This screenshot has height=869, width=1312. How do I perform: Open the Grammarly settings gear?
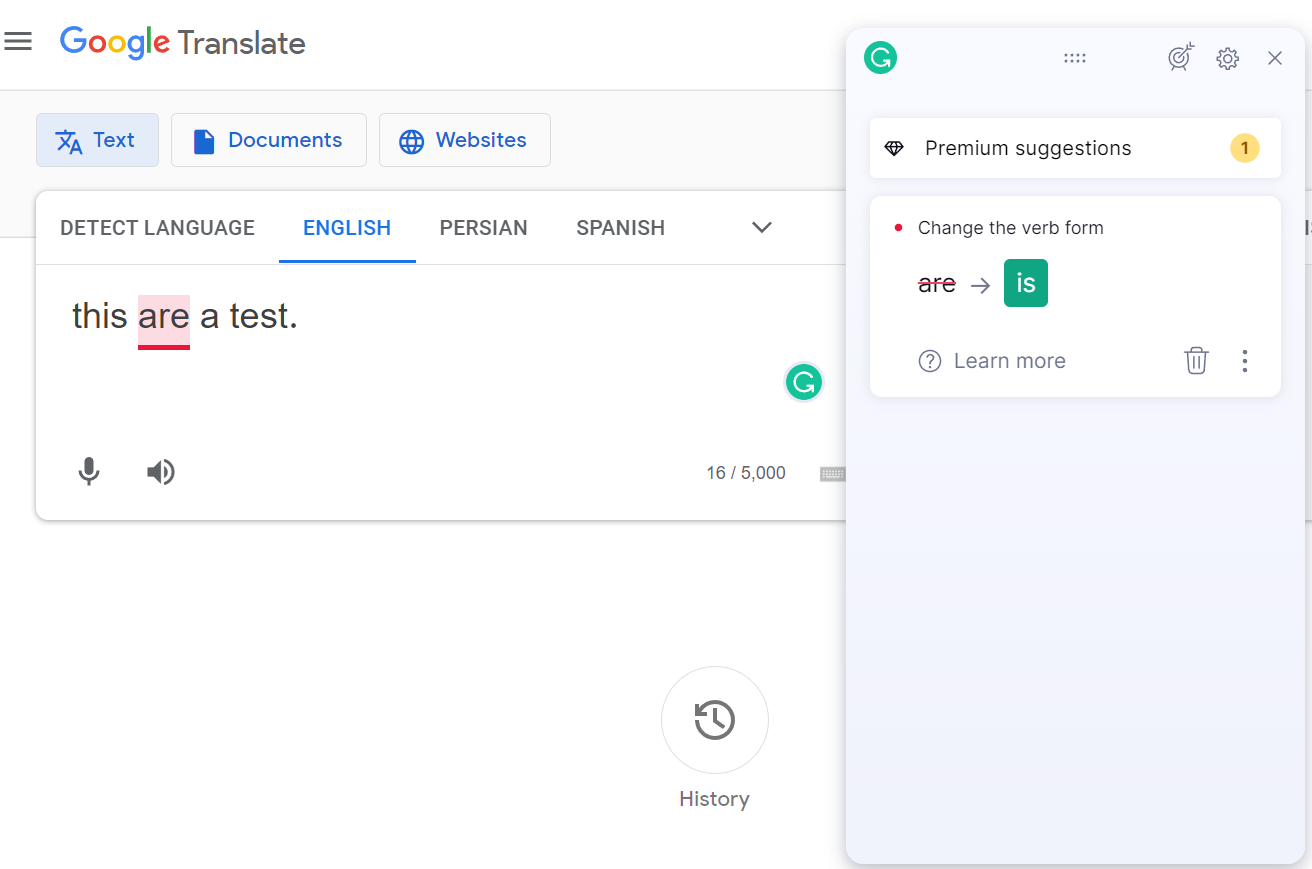pos(1227,58)
